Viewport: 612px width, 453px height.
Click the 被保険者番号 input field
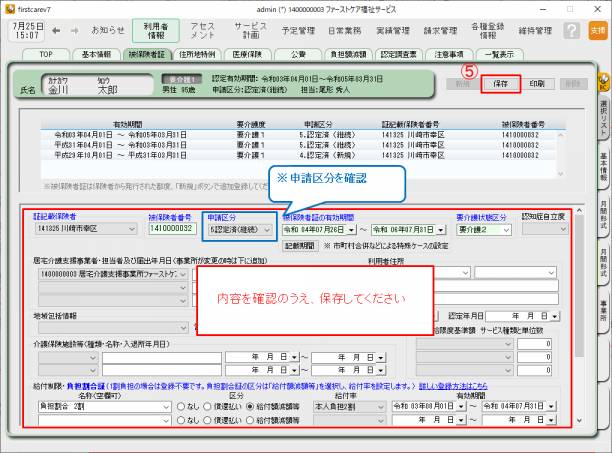tap(173, 228)
